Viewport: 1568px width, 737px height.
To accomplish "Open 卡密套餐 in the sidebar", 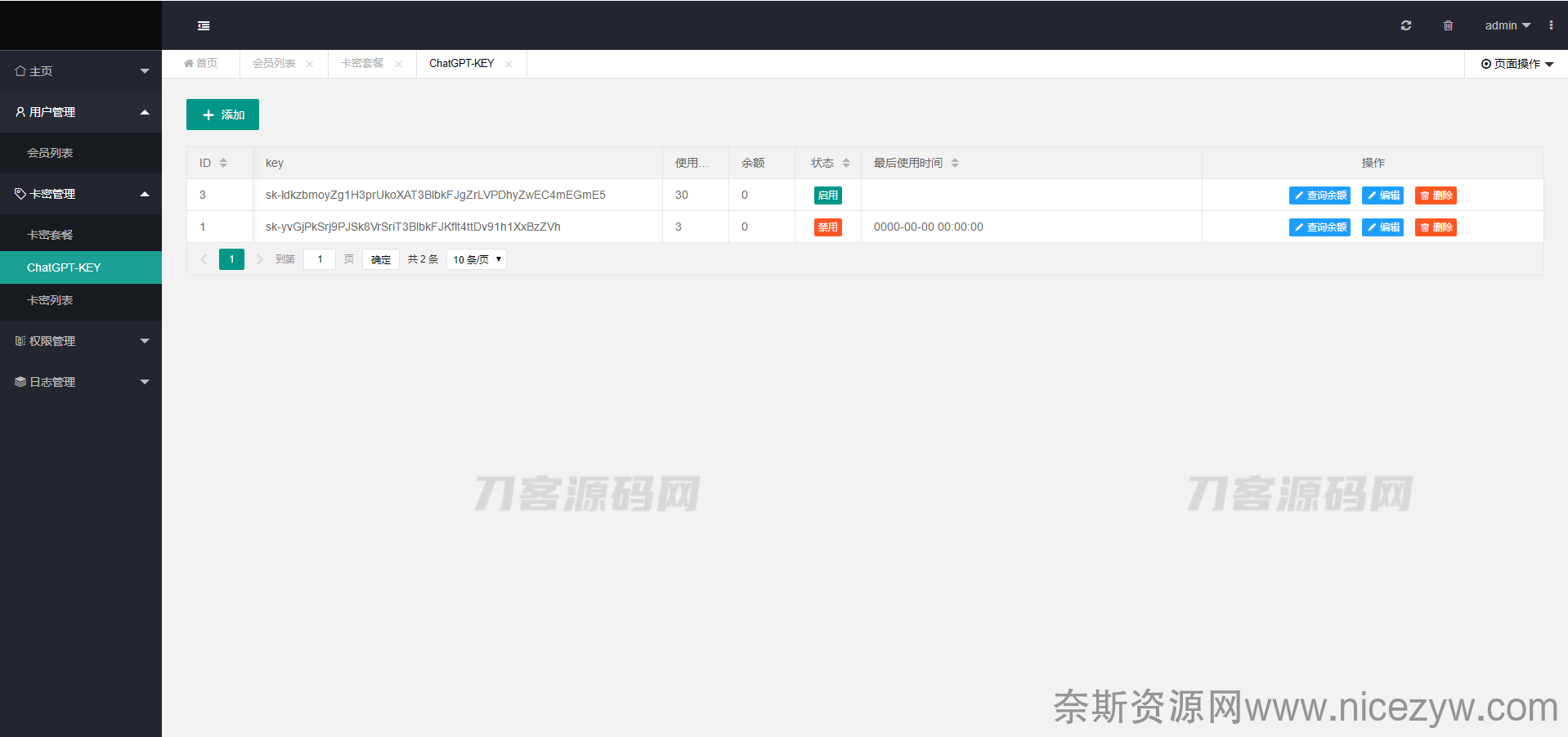I will [x=81, y=235].
